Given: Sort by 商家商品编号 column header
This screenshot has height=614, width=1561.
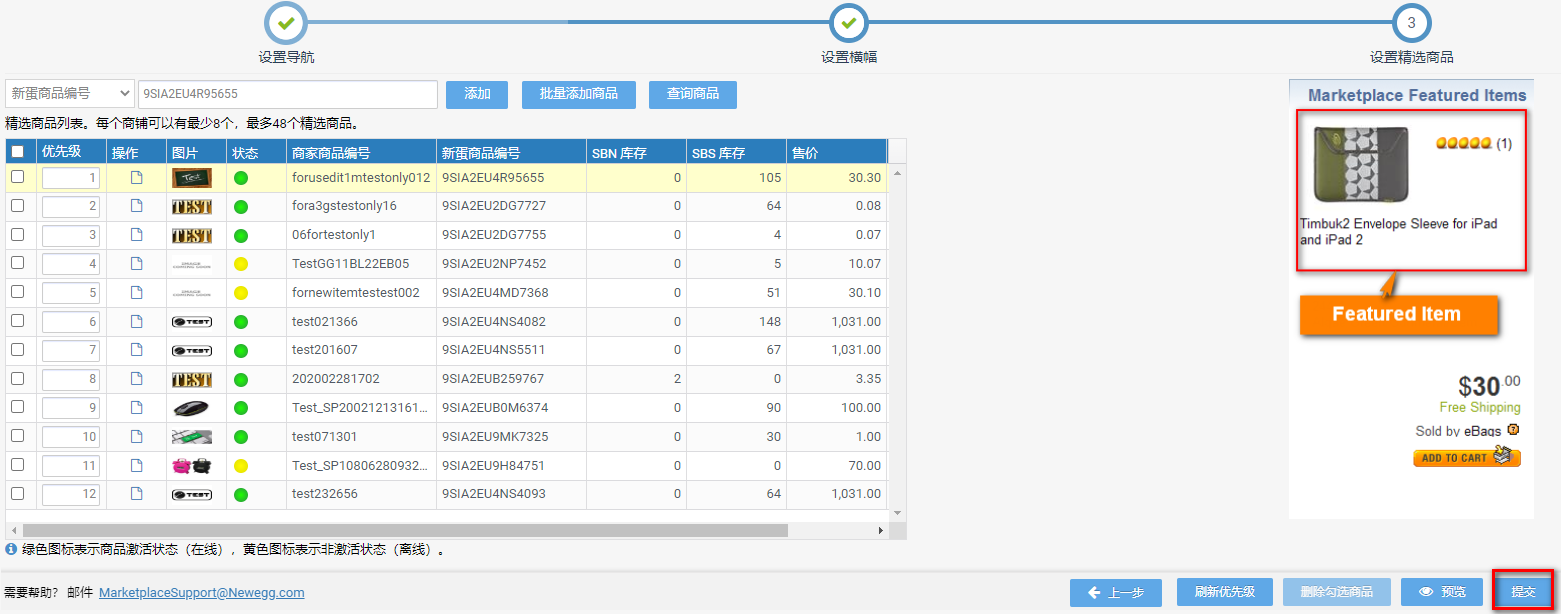Looking at the screenshot, I should (x=361, y=152).
